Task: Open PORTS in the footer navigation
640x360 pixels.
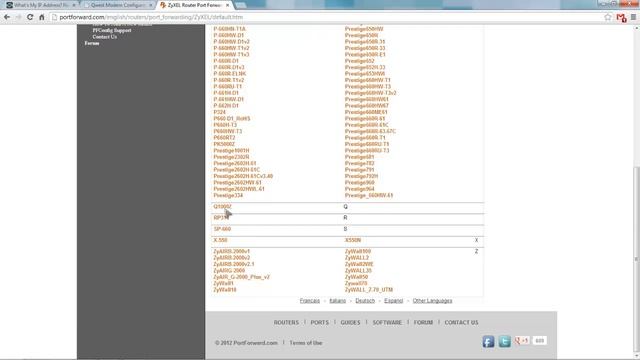Action: click(320, 322)
